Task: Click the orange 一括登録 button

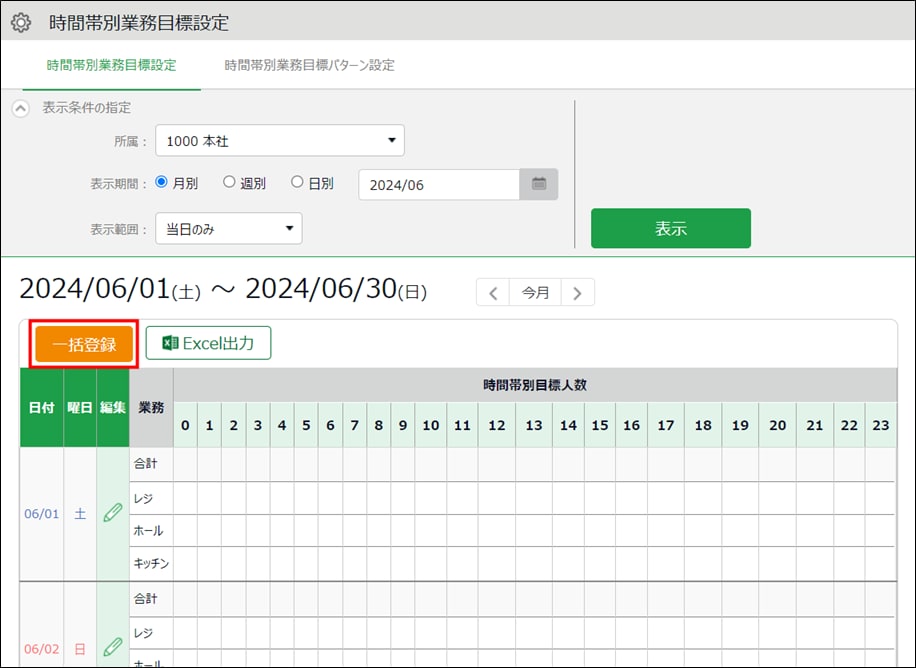Action: [84, 345]
